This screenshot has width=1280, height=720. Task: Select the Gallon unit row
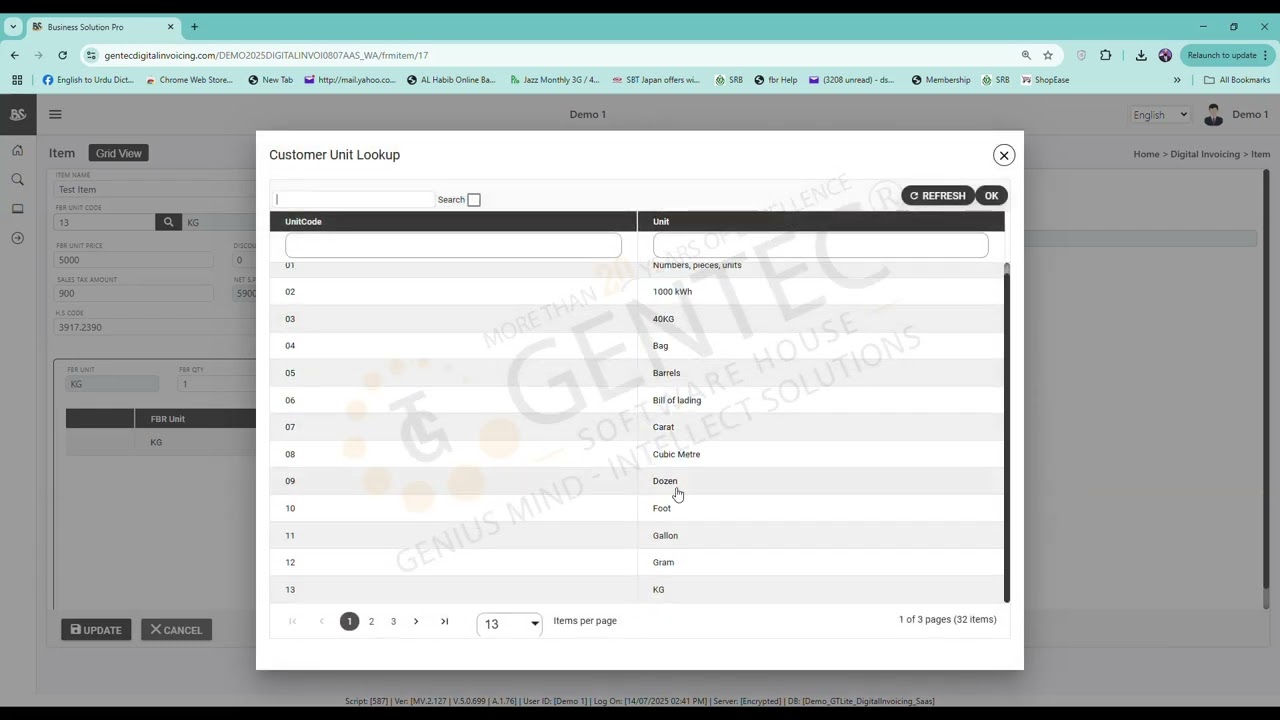636,535
